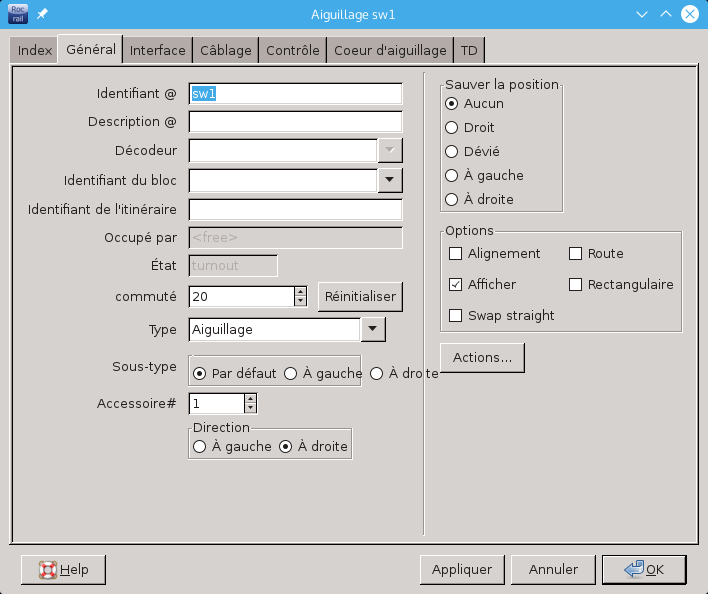Open the Type dropdown list

click(x=372, y=329)
